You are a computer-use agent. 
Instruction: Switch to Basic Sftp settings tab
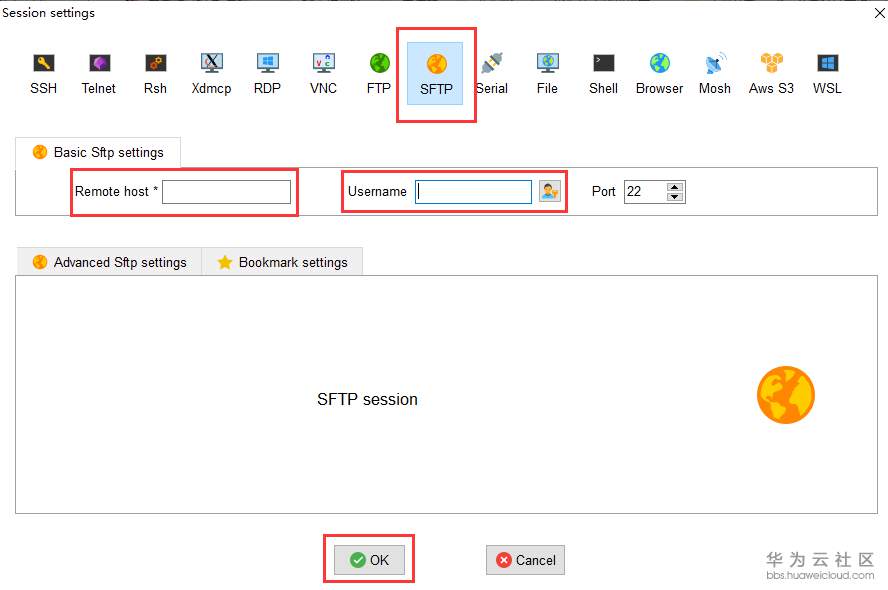98,152
